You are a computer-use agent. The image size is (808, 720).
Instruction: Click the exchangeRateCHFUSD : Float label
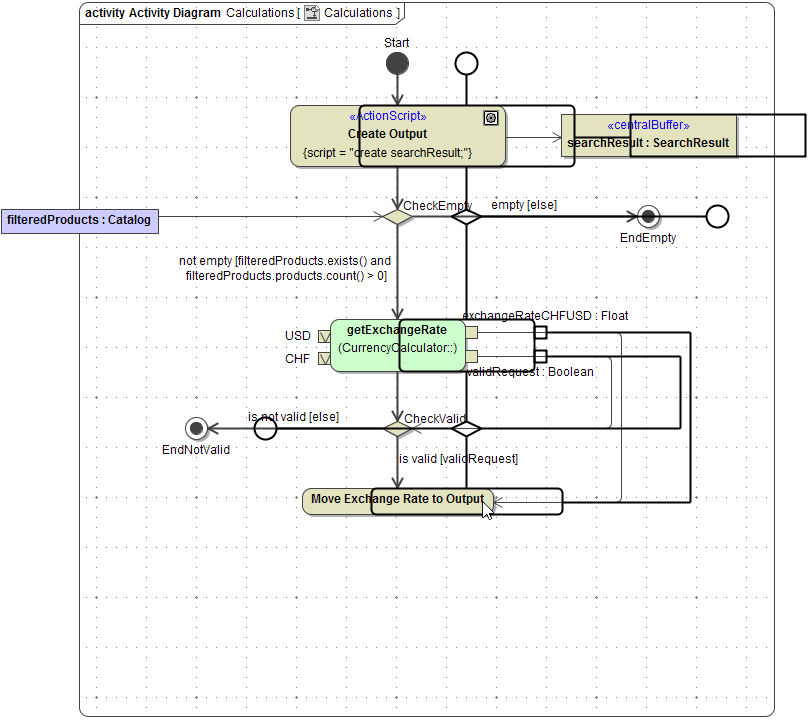point(545,316)
